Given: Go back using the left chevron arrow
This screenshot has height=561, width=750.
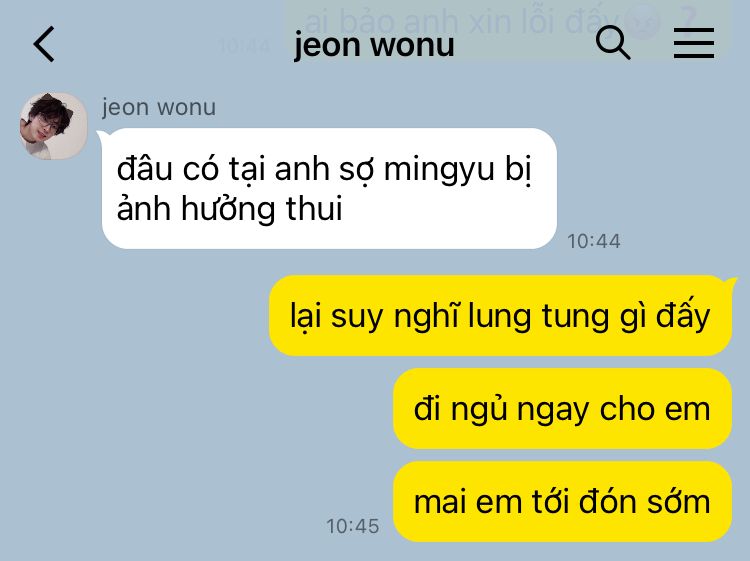Looking at the screenshot, I should pos(44,44).
